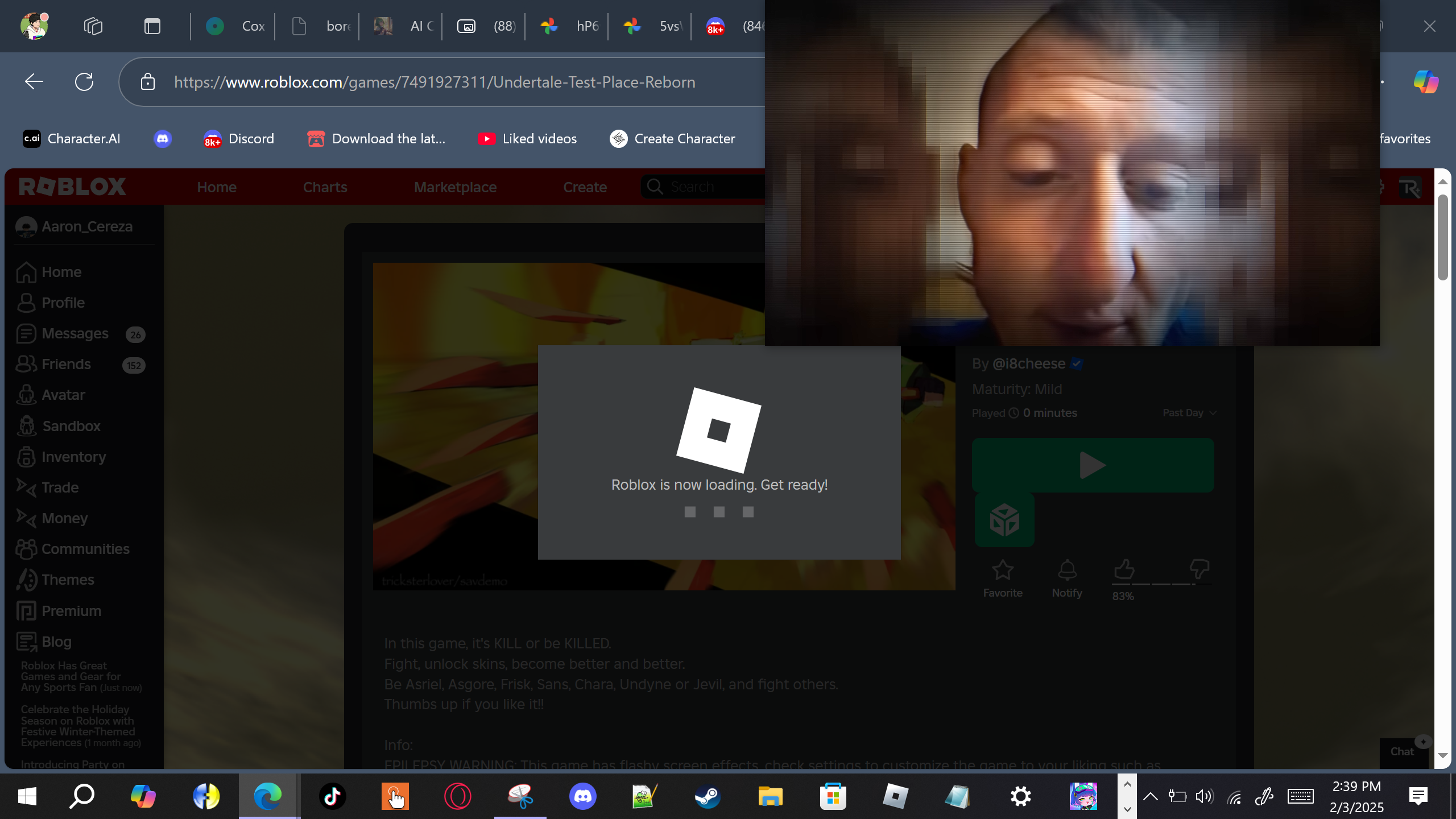Launch Roblox from the taskbar
This screenshot has width=1456, height=819.
[x=895, y=796]
